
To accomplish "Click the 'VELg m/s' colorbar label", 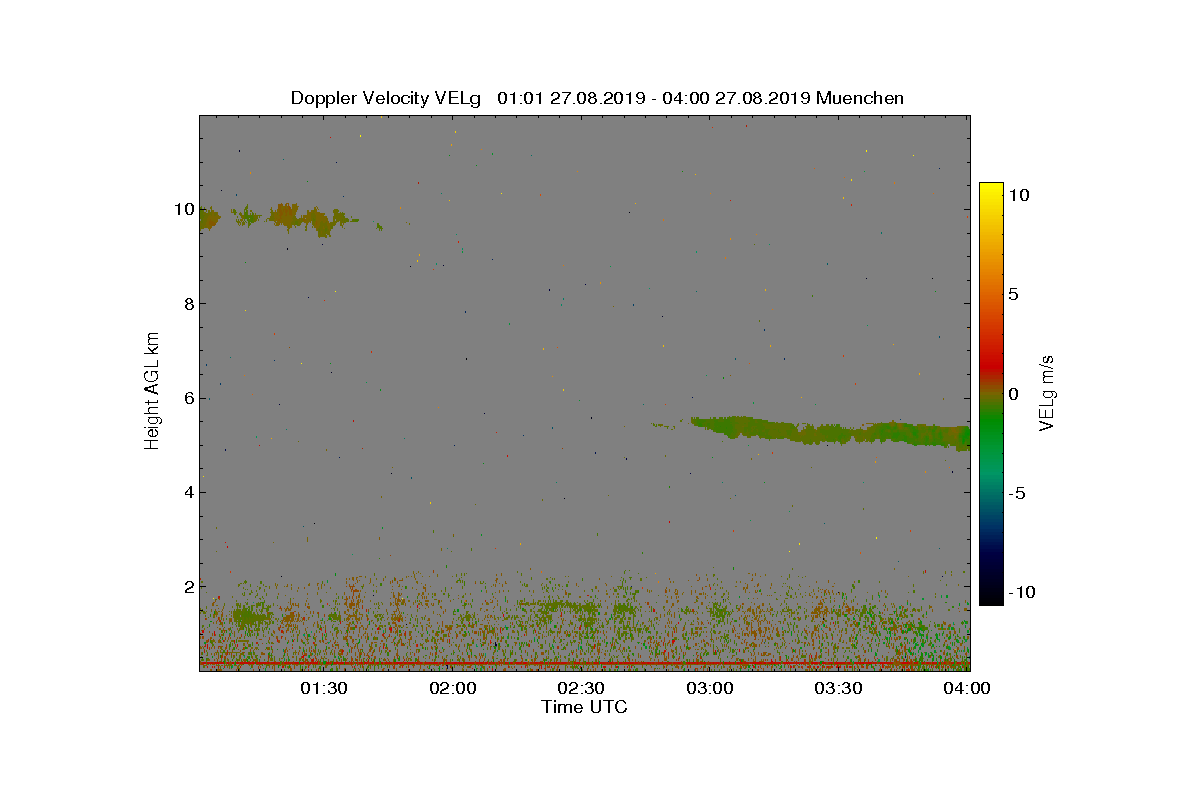I will click(1048, 392).
